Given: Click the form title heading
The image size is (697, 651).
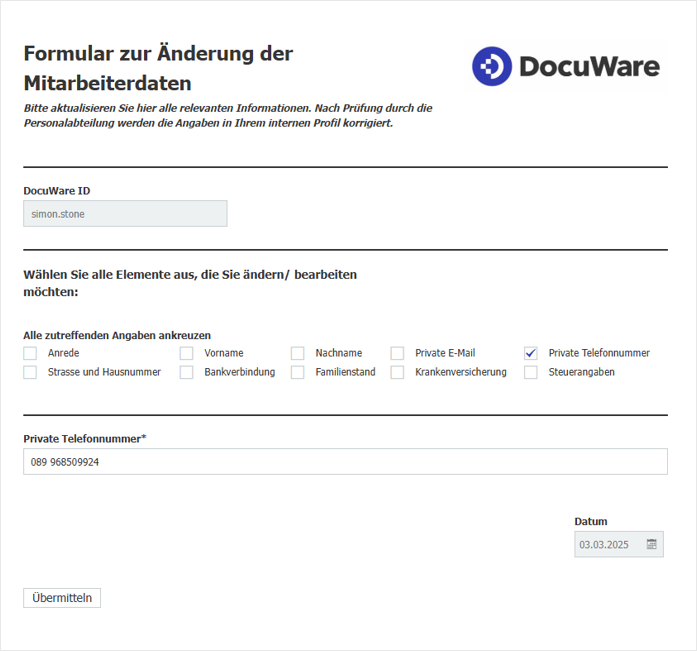Looking at the screenshot, I should click(158, 68).
